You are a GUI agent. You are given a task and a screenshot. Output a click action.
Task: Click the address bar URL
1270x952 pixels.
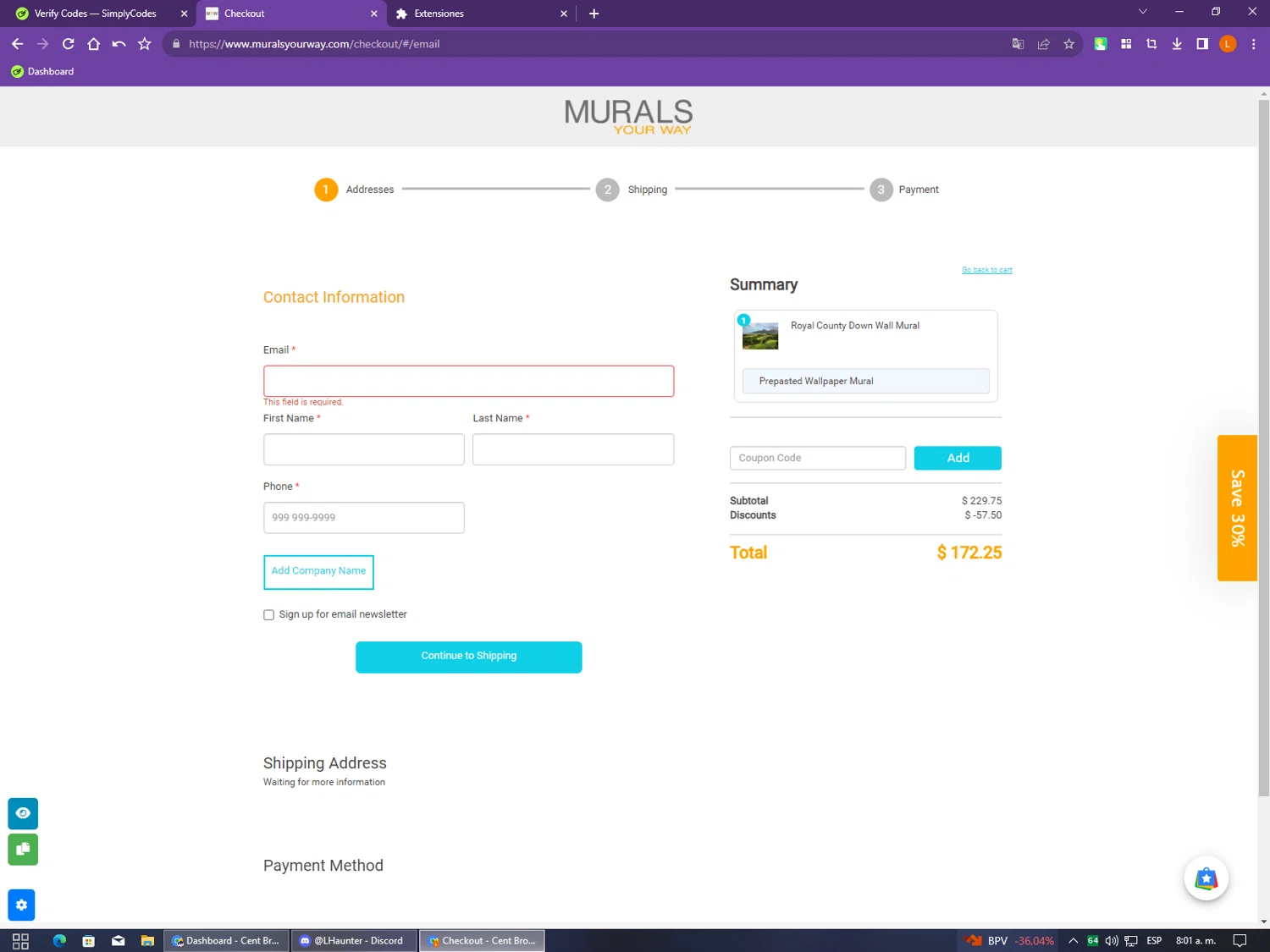point(314,44)
